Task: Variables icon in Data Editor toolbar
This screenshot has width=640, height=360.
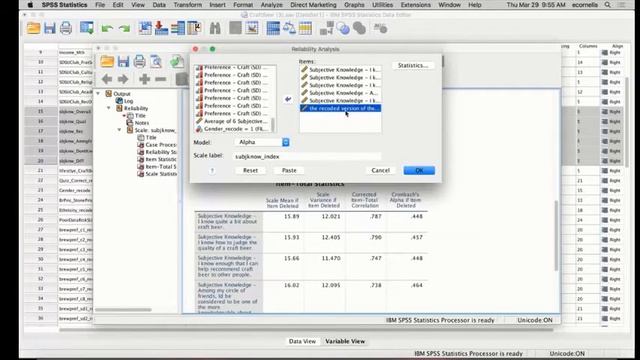Action: click(x=178, y=29)
